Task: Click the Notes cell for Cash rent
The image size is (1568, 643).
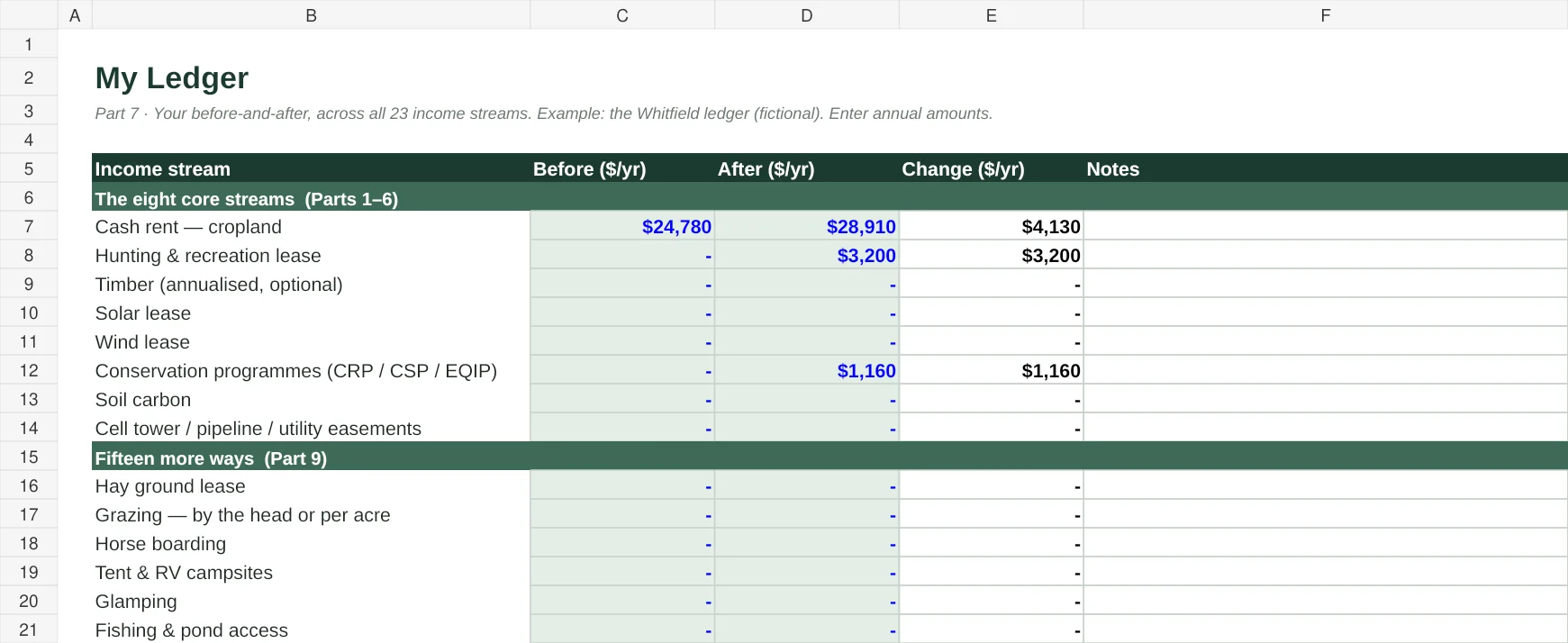Action: coord(1326,226)
